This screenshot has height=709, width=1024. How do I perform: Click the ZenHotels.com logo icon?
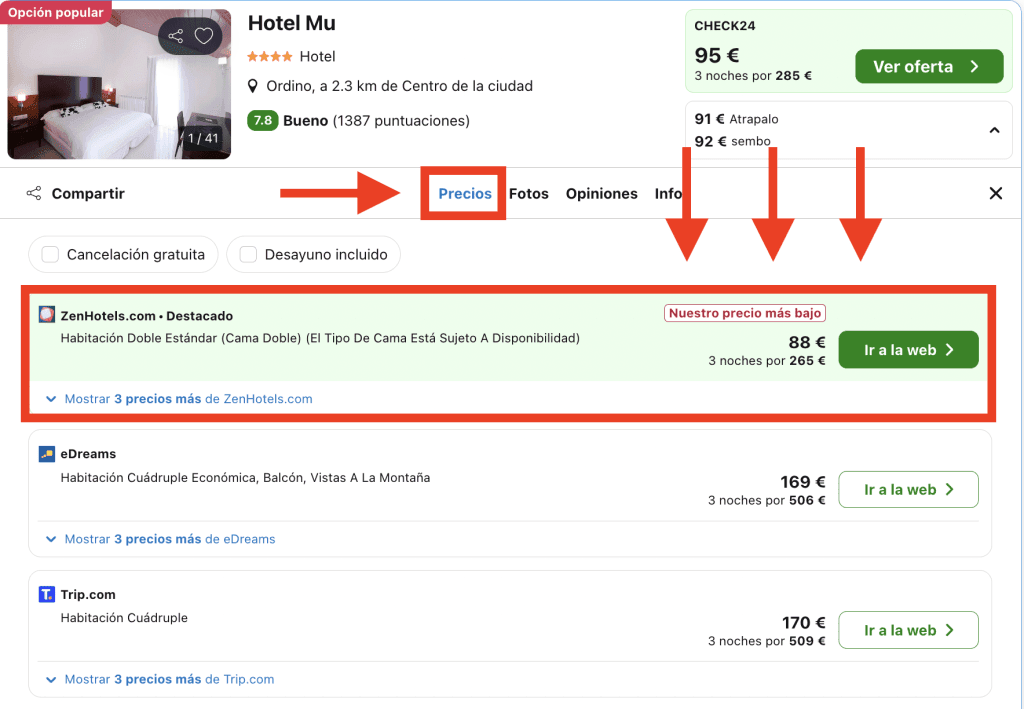click(x=47, y=315)
